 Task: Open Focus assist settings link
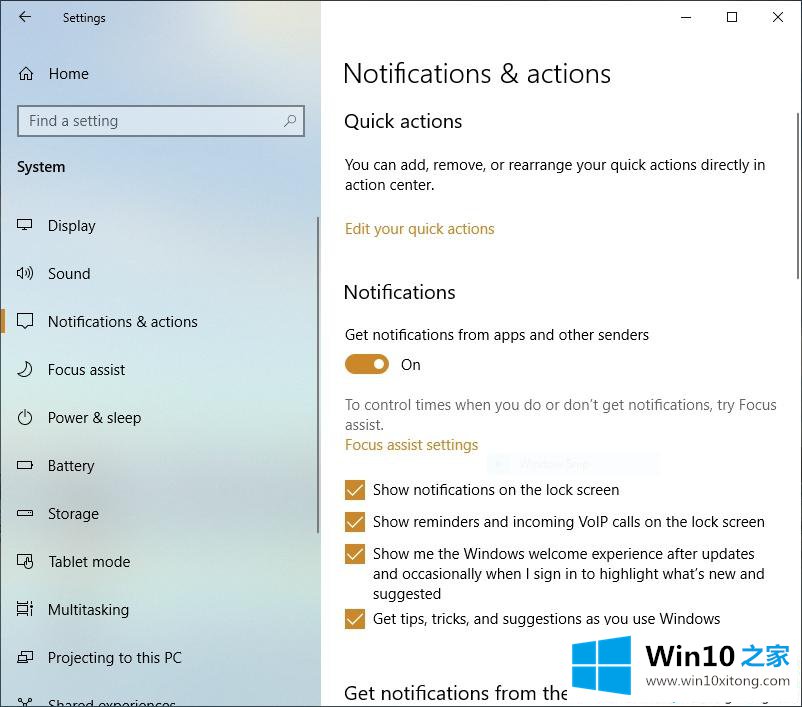click(411, 445)
